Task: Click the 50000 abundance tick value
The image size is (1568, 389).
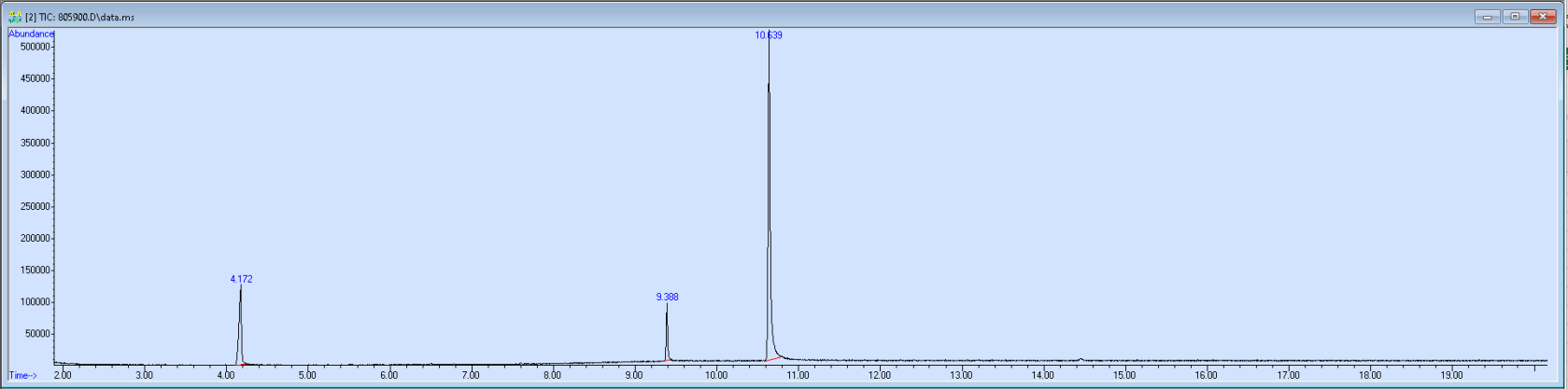Action: 38,334
